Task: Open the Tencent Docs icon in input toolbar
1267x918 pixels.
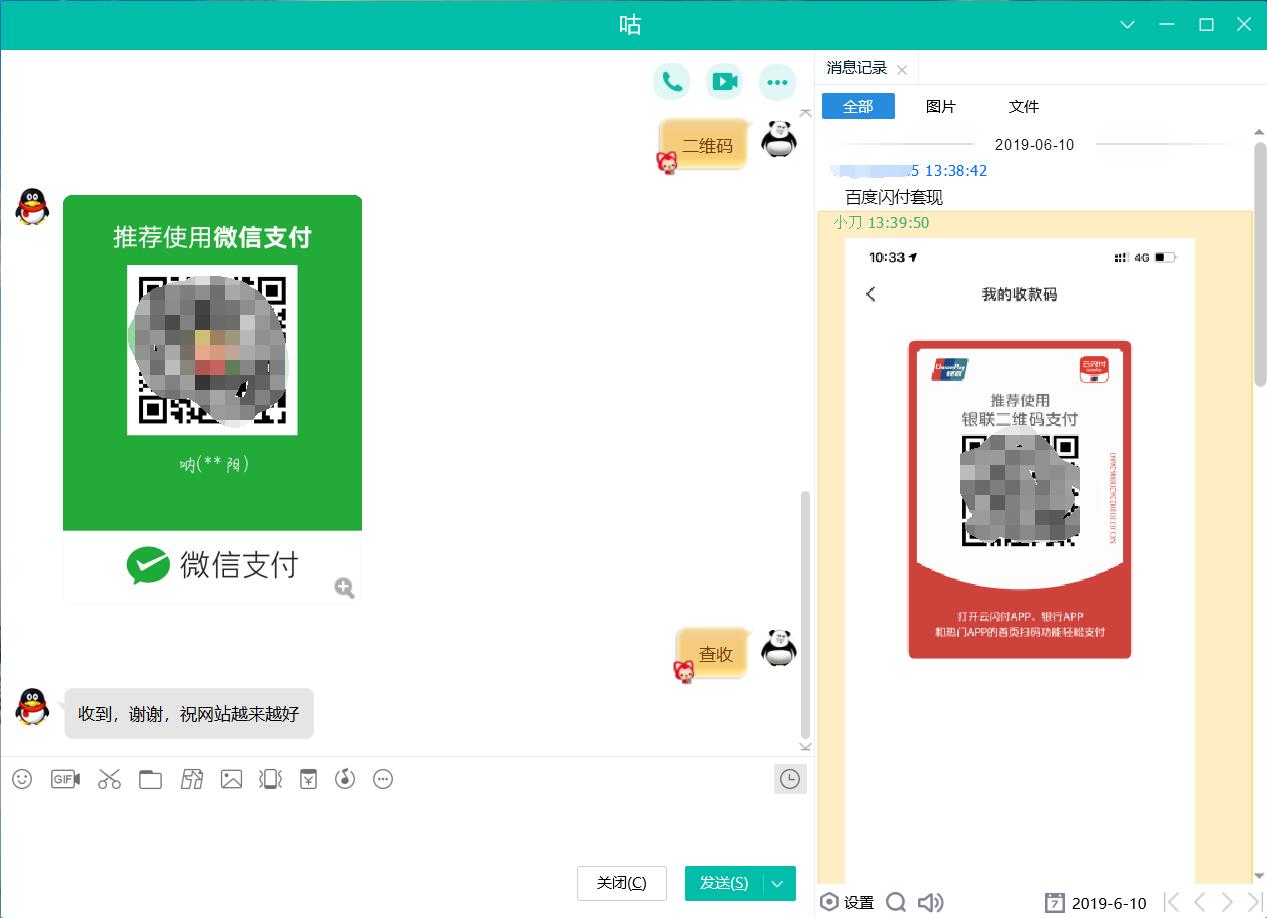Action: click(x=191, y=779)
